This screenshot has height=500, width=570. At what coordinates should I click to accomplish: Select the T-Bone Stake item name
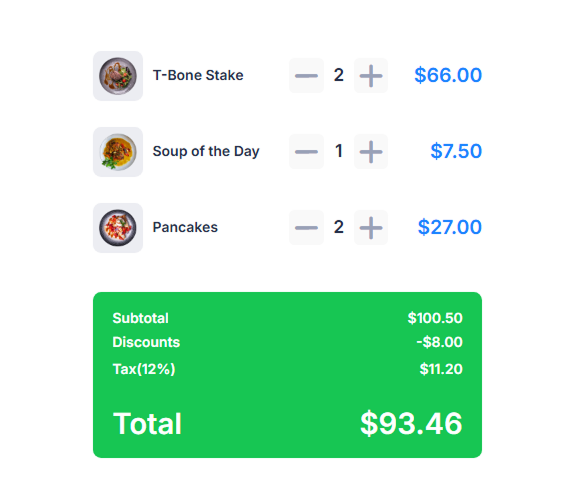click(x=198, y=75)
